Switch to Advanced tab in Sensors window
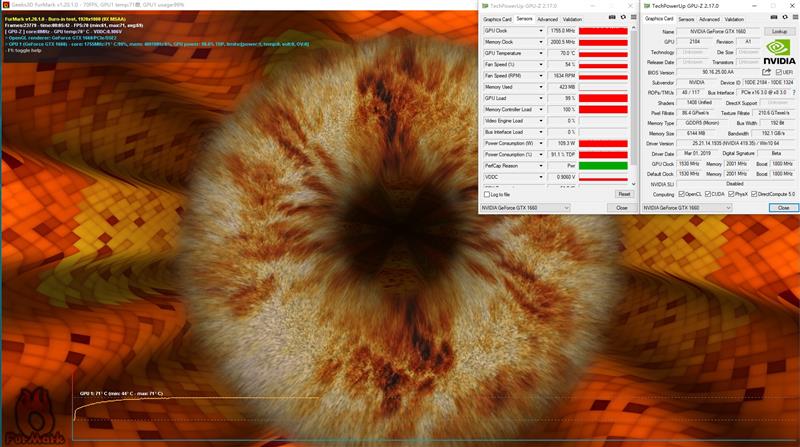The width and height of the screenshot is (800, 447). point(547,18)
